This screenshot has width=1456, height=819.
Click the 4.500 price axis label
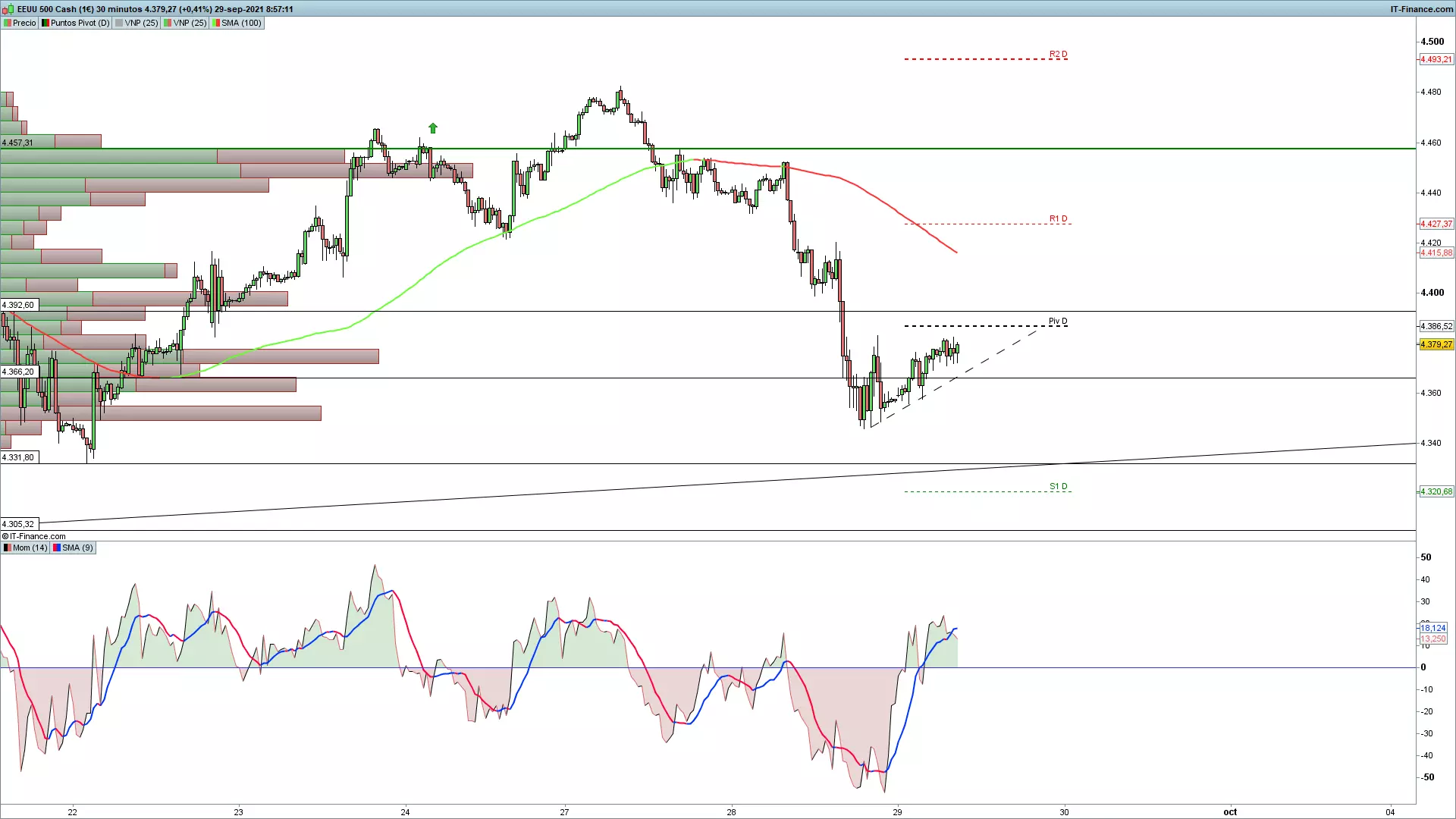[1432, 42]
